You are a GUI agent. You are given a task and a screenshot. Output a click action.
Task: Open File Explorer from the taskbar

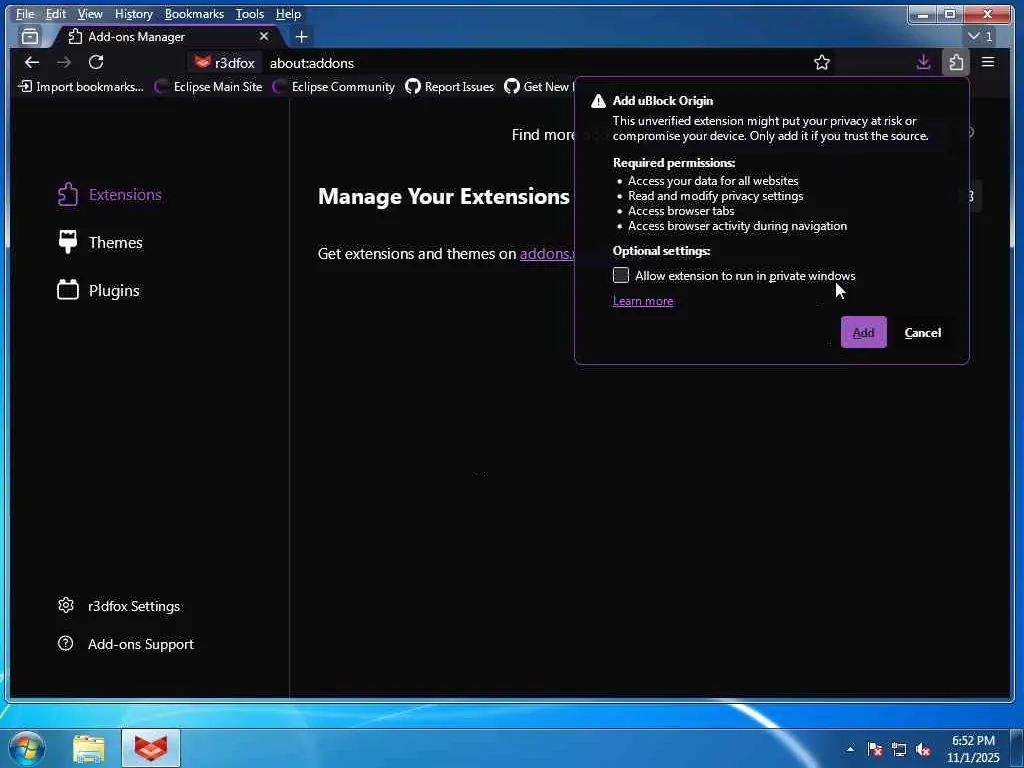tap(89, 748)
